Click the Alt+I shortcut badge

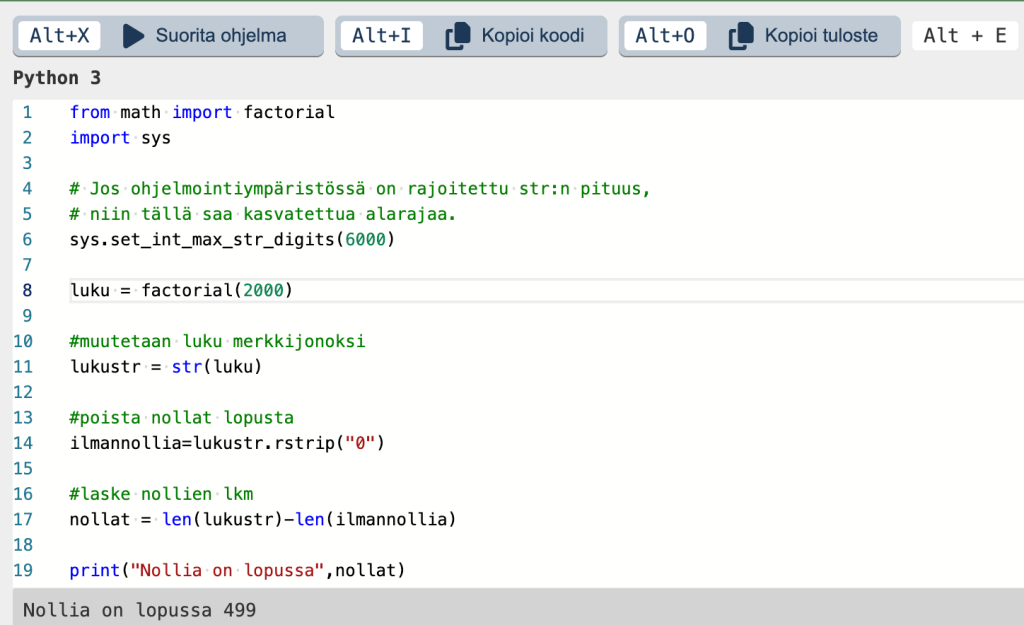[x=382, y=36]
